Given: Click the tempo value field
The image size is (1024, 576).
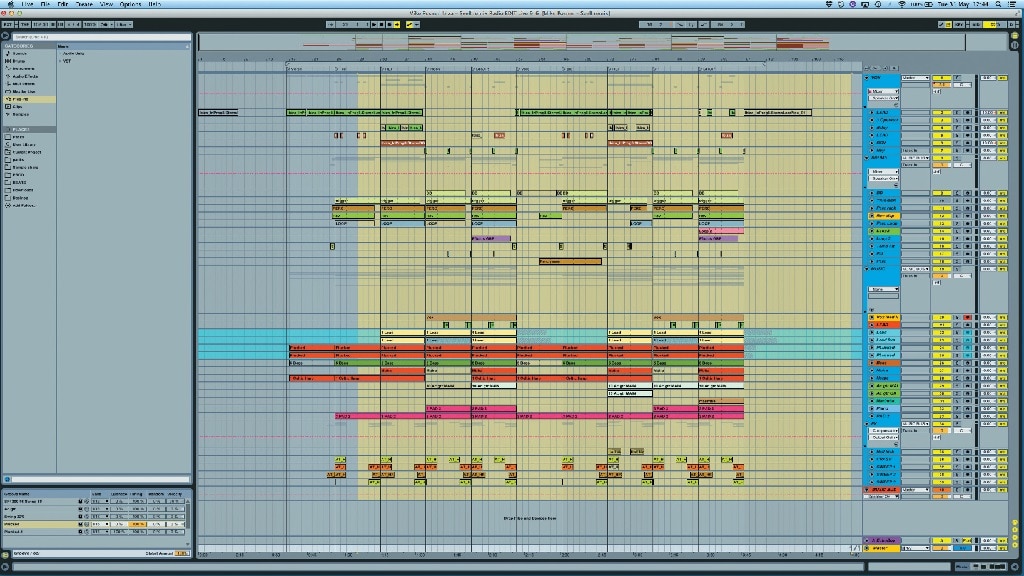Looking at the screenshot, I should coord(40,24).
